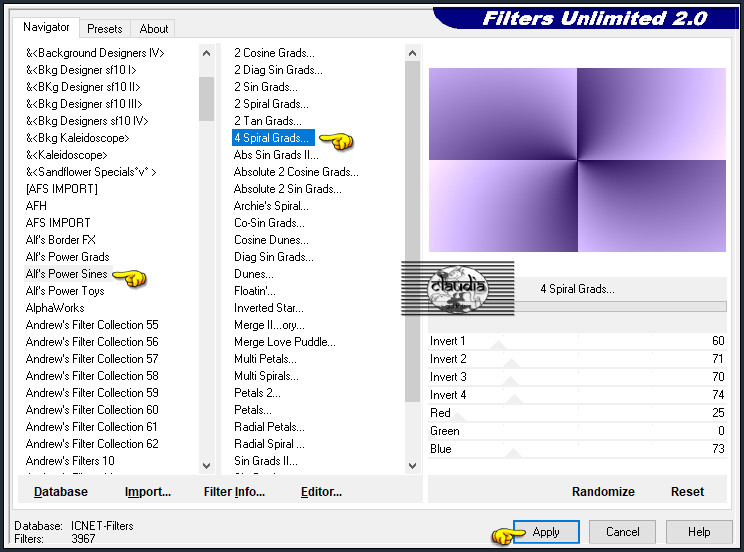This screenshot has width=744, height=552.
Task: Open the Database button
Action: coord(61,492)
